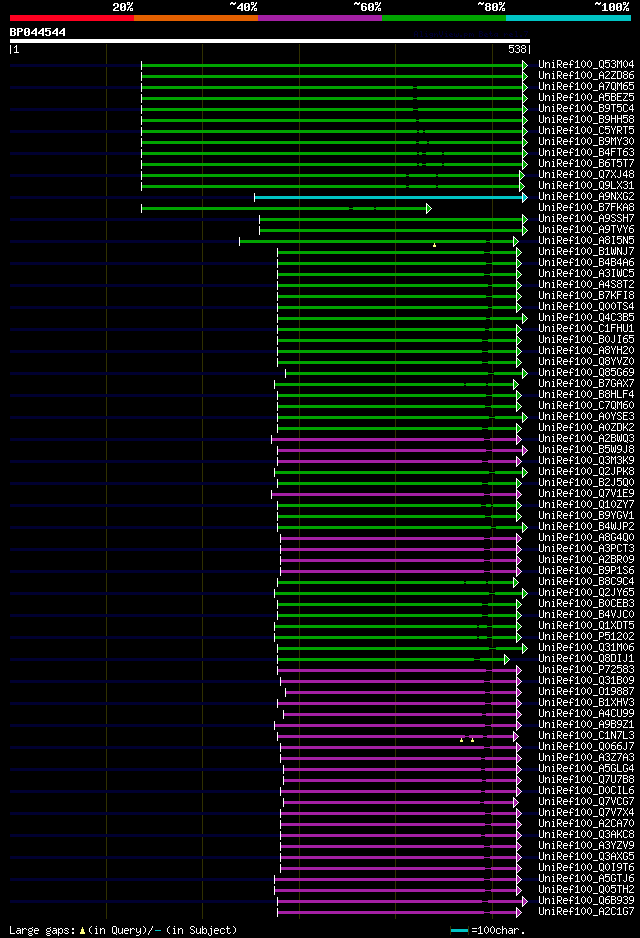Screen dimensions: 640x938
Task: Open hit UniRef100_B9T5C4
Action: (x=586, y=108)
